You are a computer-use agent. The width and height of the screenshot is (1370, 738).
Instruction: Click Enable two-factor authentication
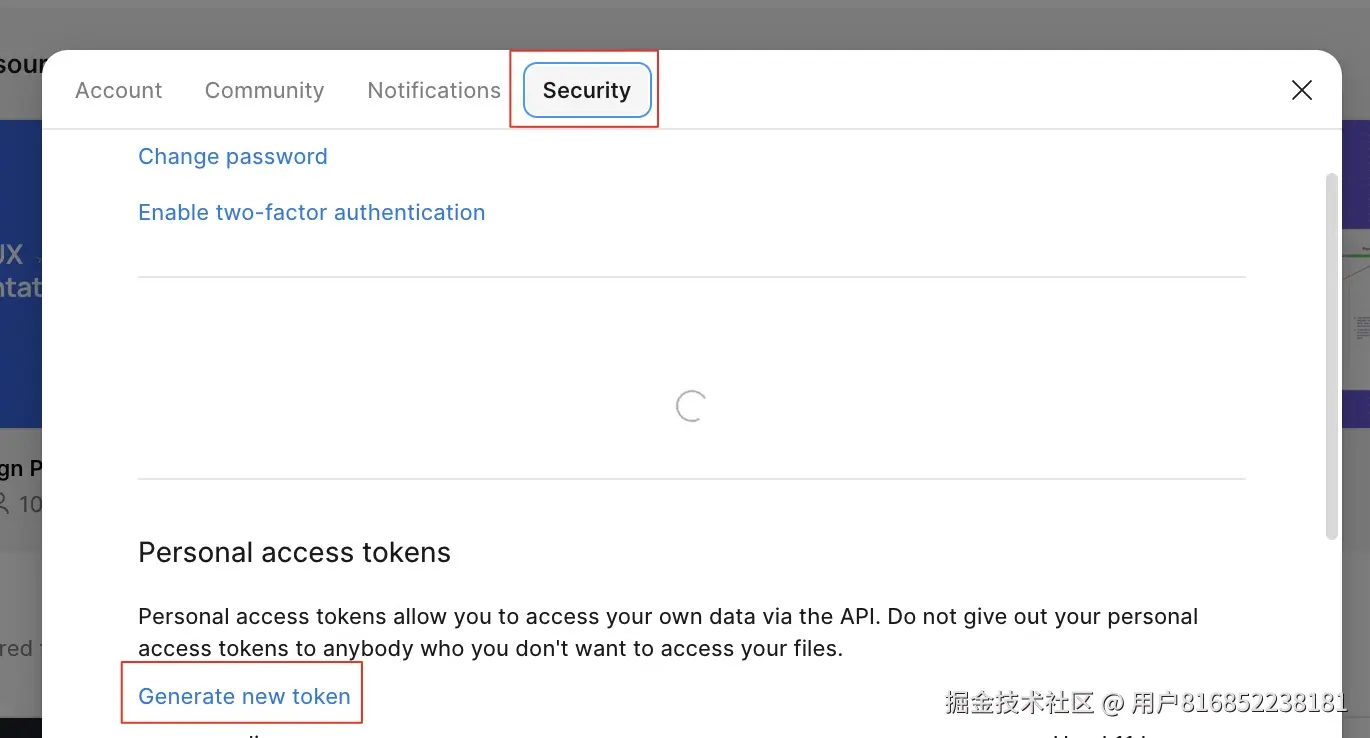(x=311, y=212)
